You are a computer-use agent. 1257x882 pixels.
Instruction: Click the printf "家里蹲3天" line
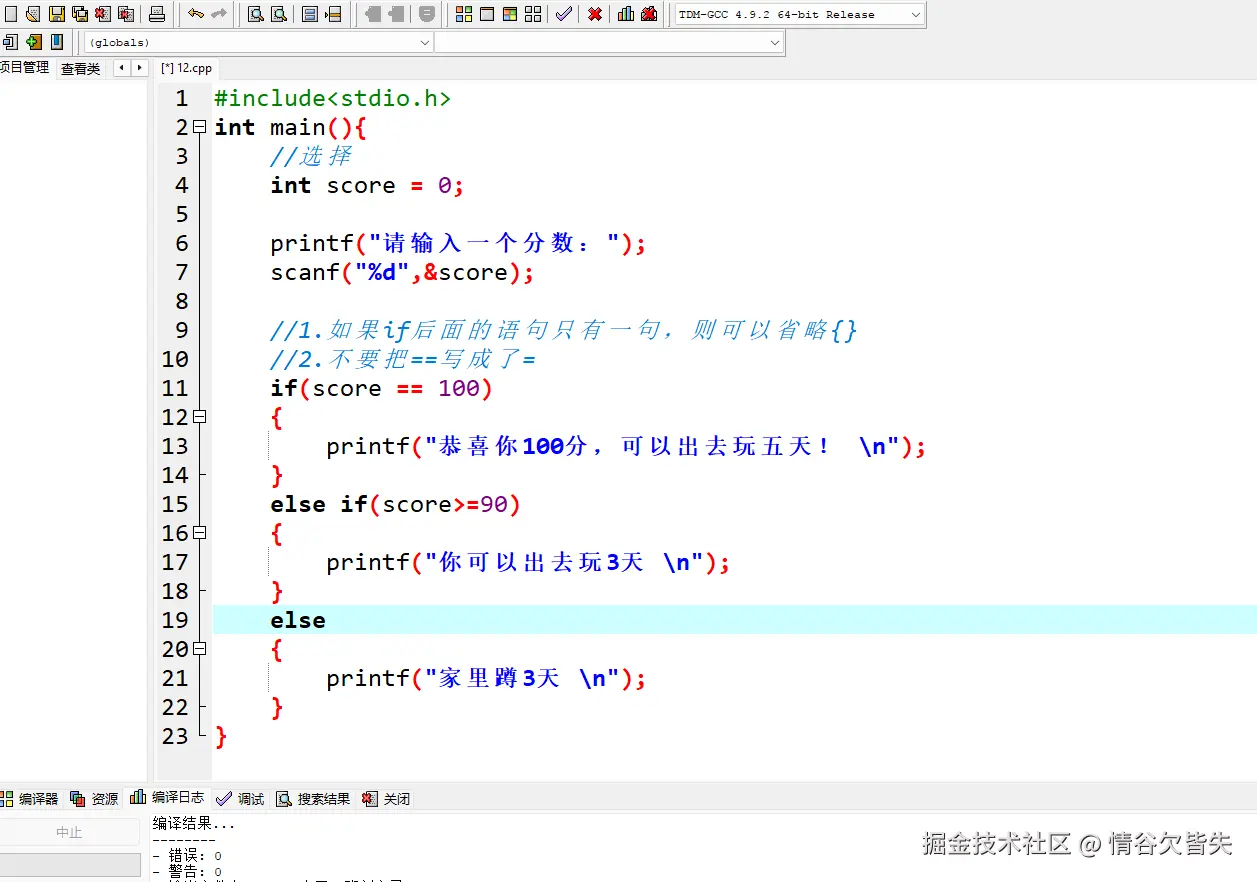tap(486, 678)
